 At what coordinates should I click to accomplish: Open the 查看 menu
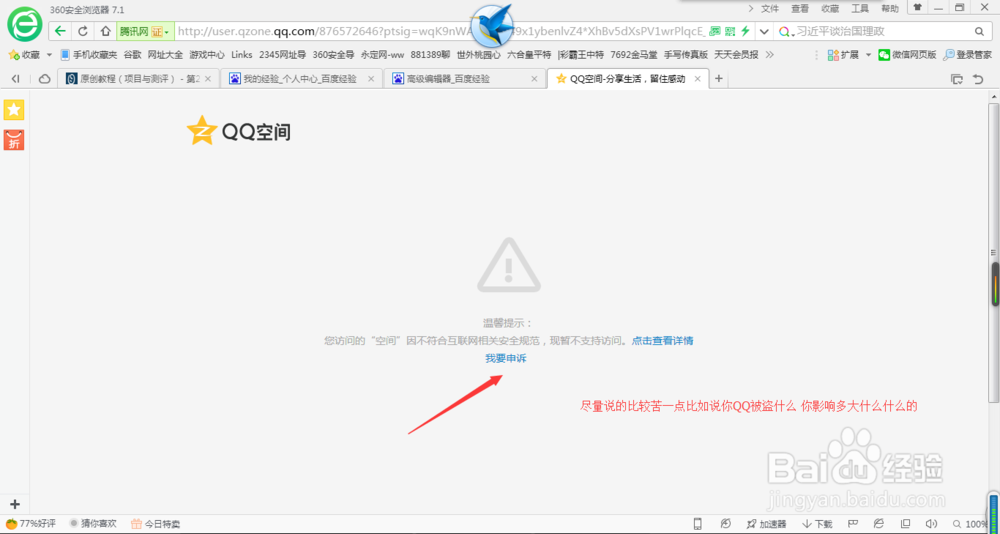click(x=800, y=8)
